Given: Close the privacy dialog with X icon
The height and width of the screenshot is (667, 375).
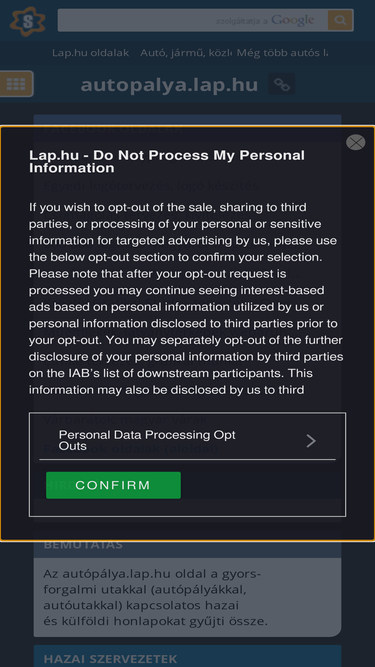Looking at the screenshot, I should coord(355,142).
